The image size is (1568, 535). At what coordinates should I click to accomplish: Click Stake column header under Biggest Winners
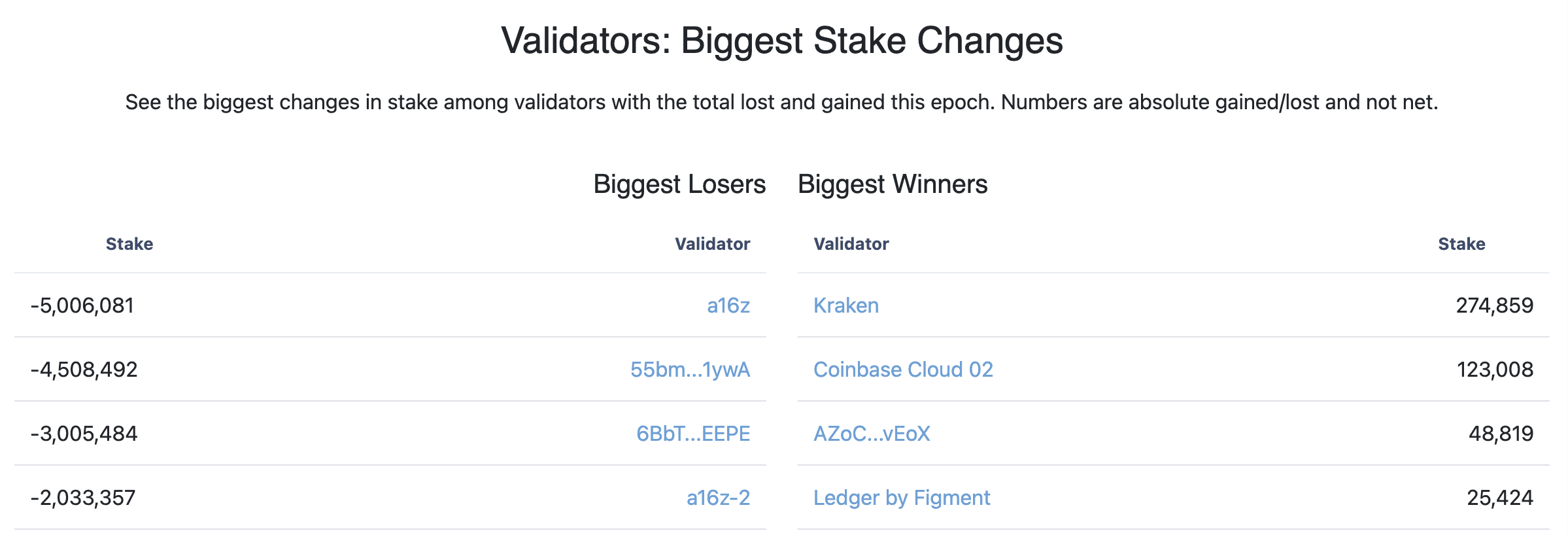1461,244
